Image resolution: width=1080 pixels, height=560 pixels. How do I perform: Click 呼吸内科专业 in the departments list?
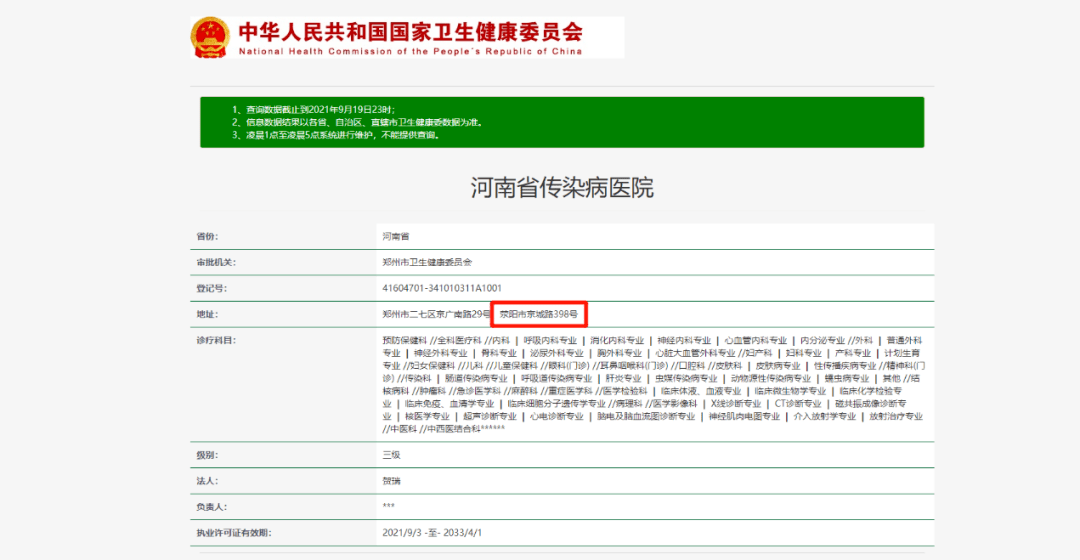tap(550, 340)
